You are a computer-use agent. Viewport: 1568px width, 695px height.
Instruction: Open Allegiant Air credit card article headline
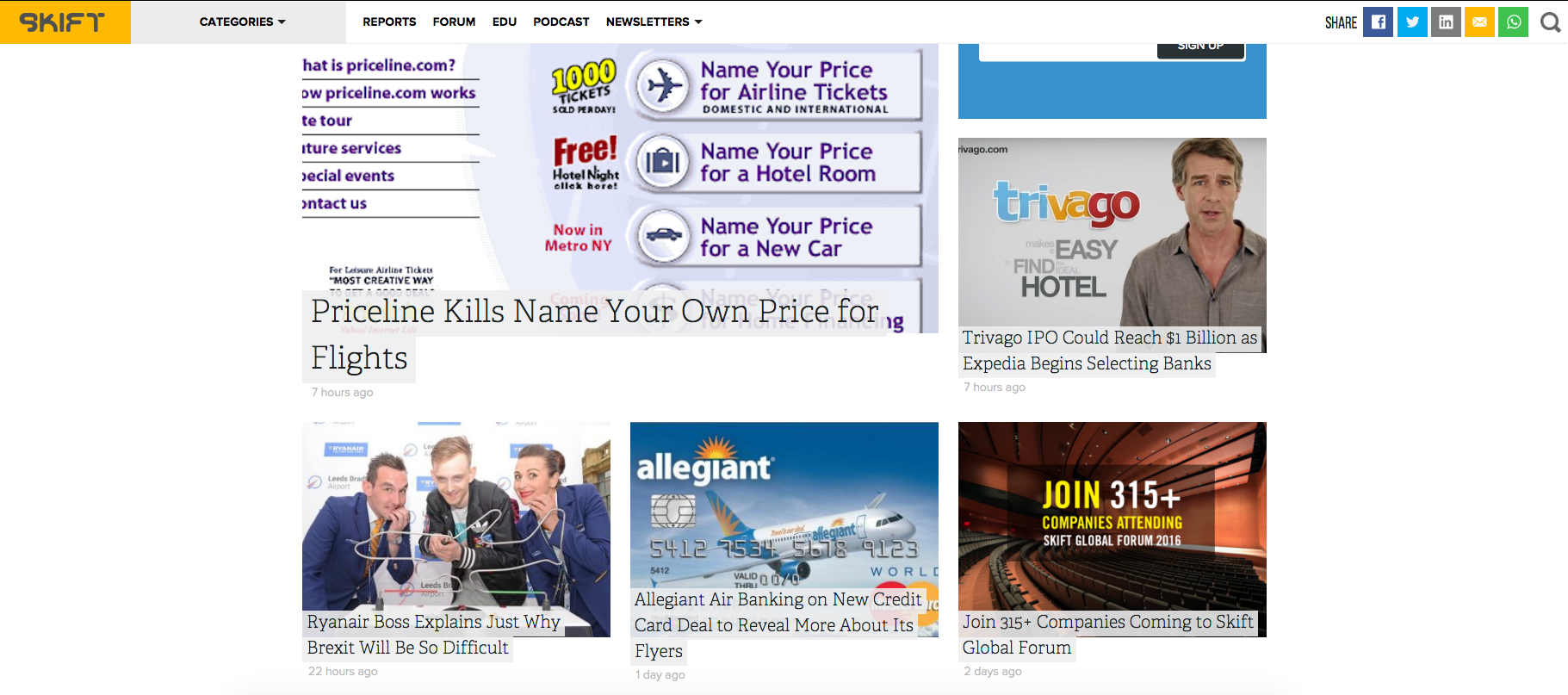778,625
